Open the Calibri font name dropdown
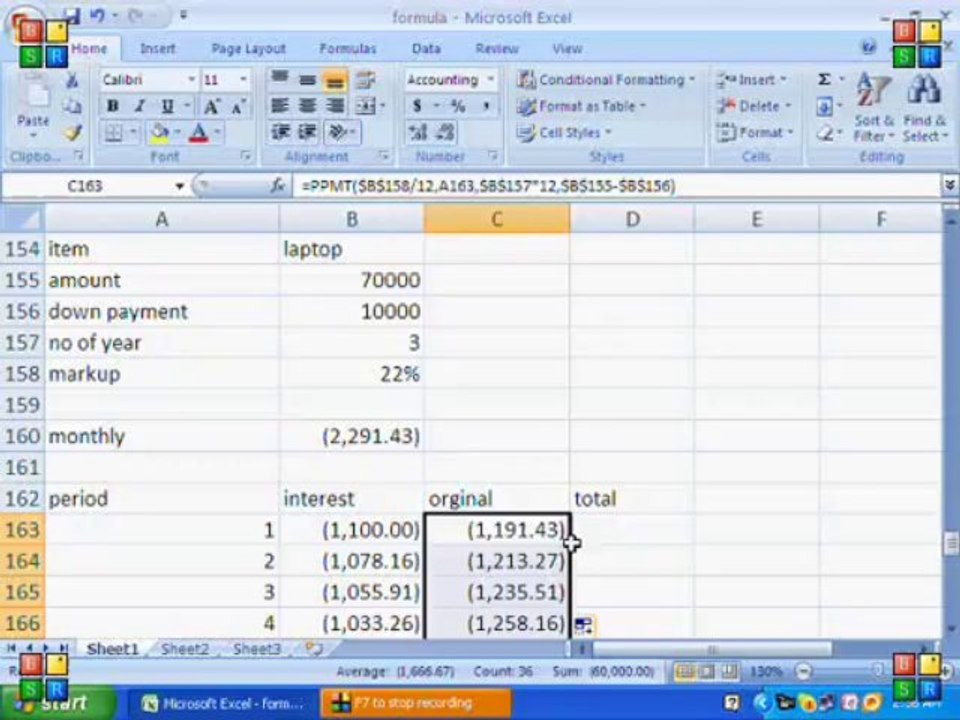The height and width of the screenshot is (720, 960). [191, 80]
